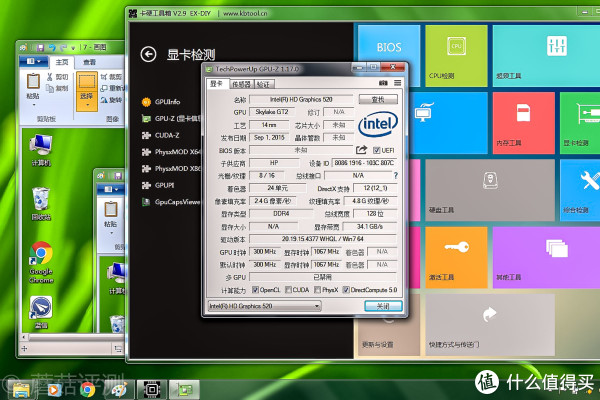Click the horizontal scrollbar in the Paint window
This screenshot has height=400, width=600.
pos(73,338)
